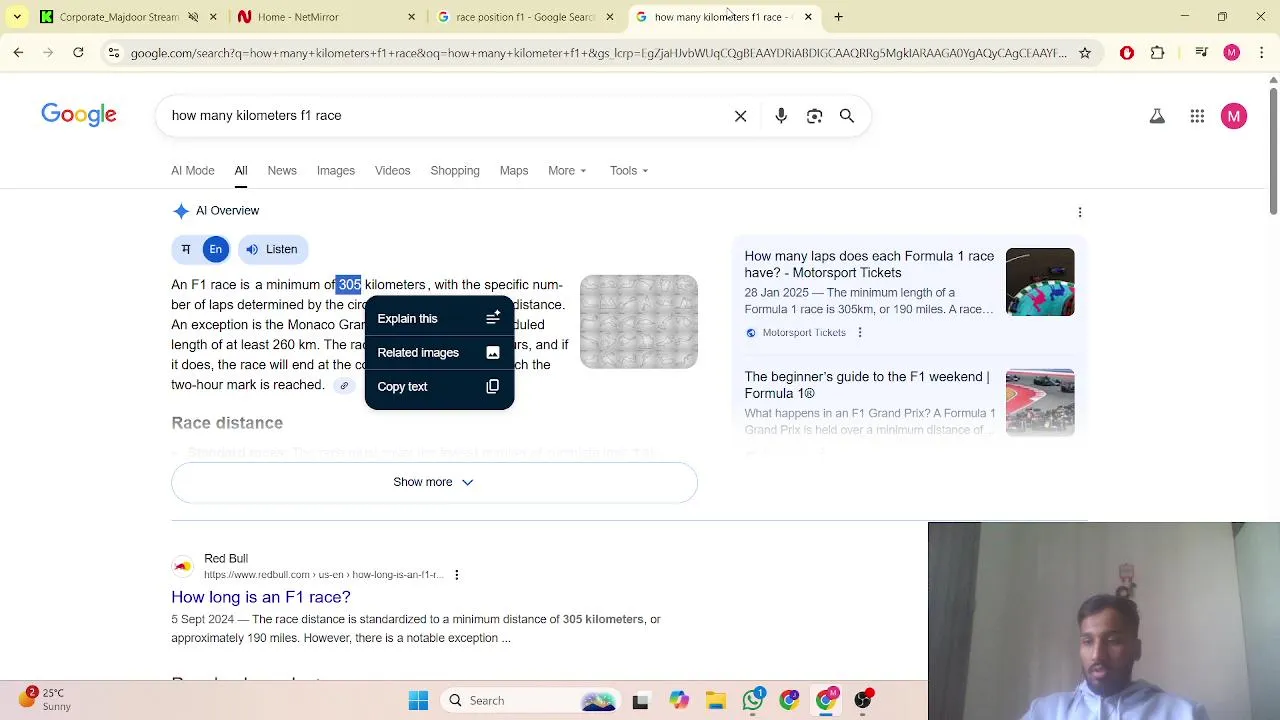Open the Windows Start menu
The height and width of the screenshot is (720, 1280).
[418, 701]
